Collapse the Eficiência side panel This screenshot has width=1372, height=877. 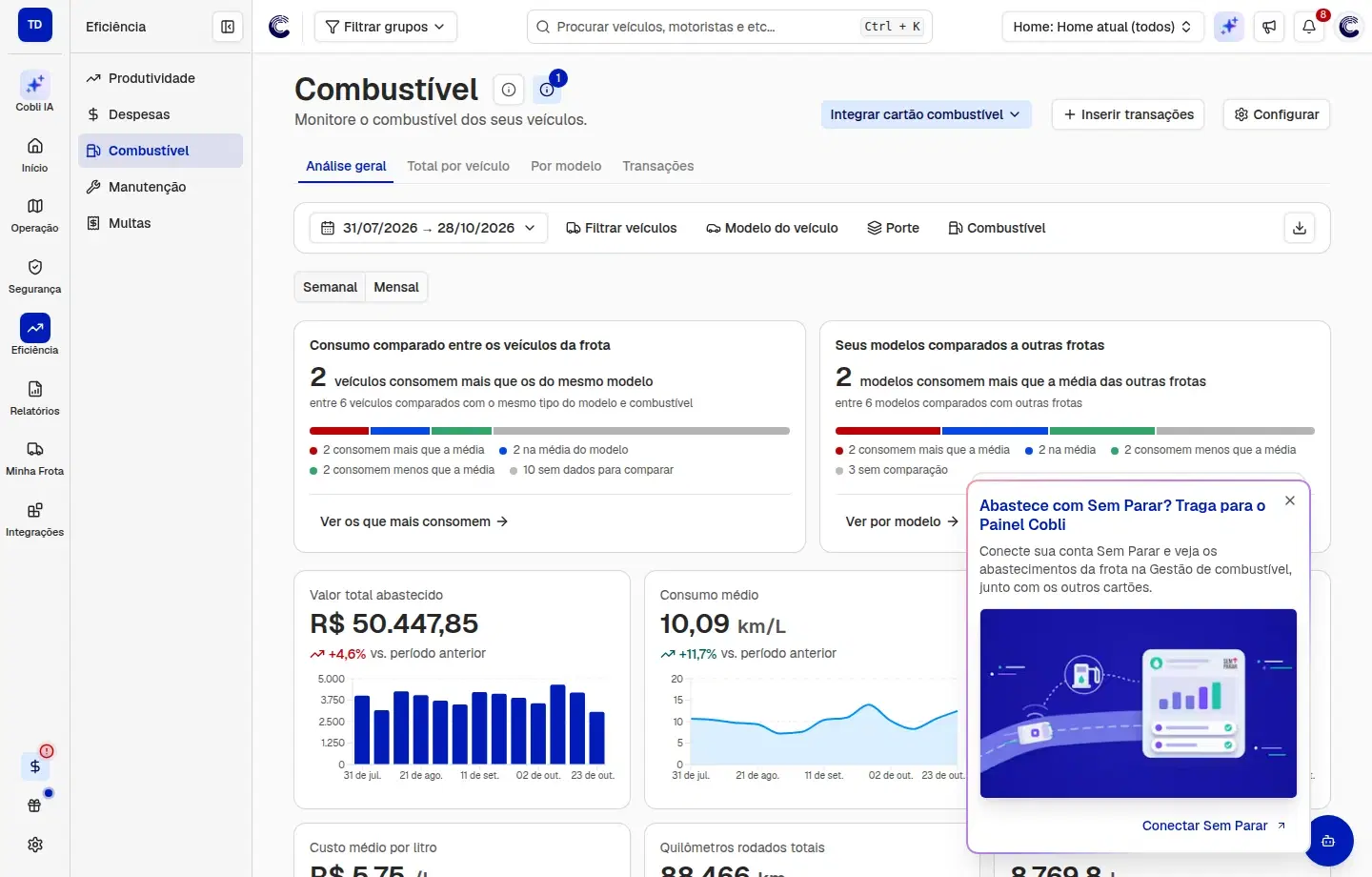pos(228,27)
